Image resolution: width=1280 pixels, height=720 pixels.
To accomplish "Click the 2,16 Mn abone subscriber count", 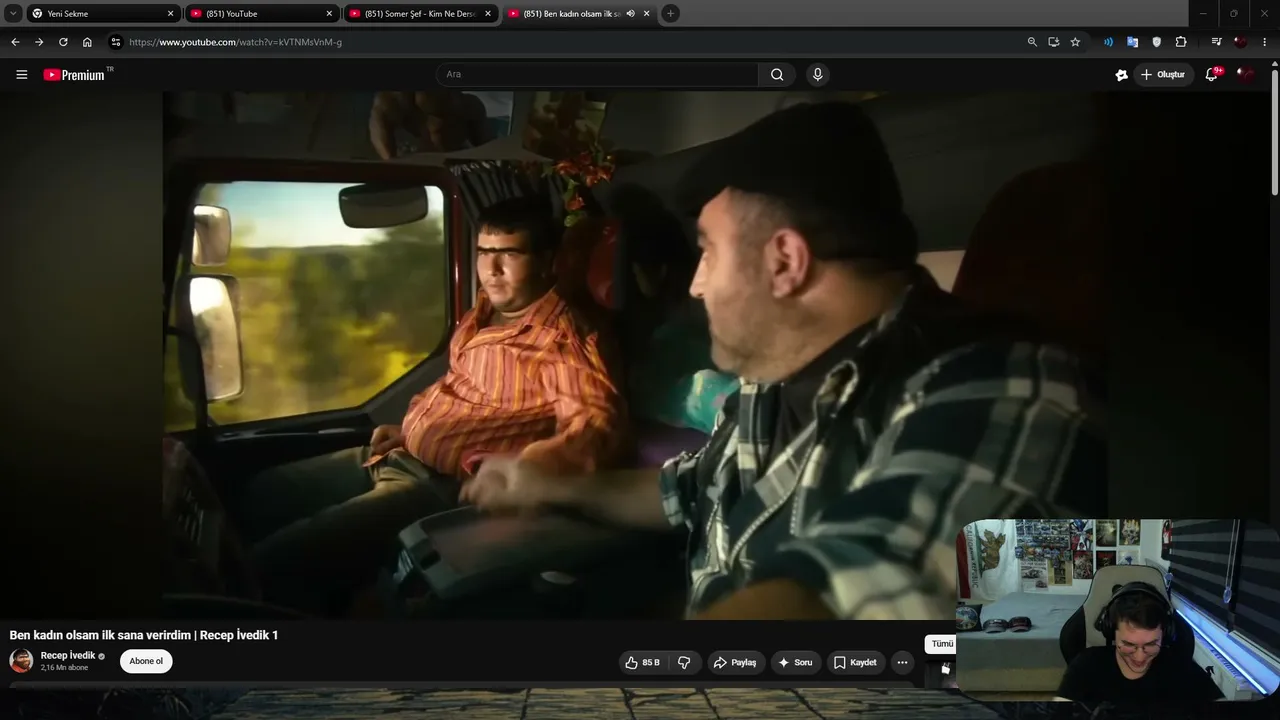I will point(65,668).
